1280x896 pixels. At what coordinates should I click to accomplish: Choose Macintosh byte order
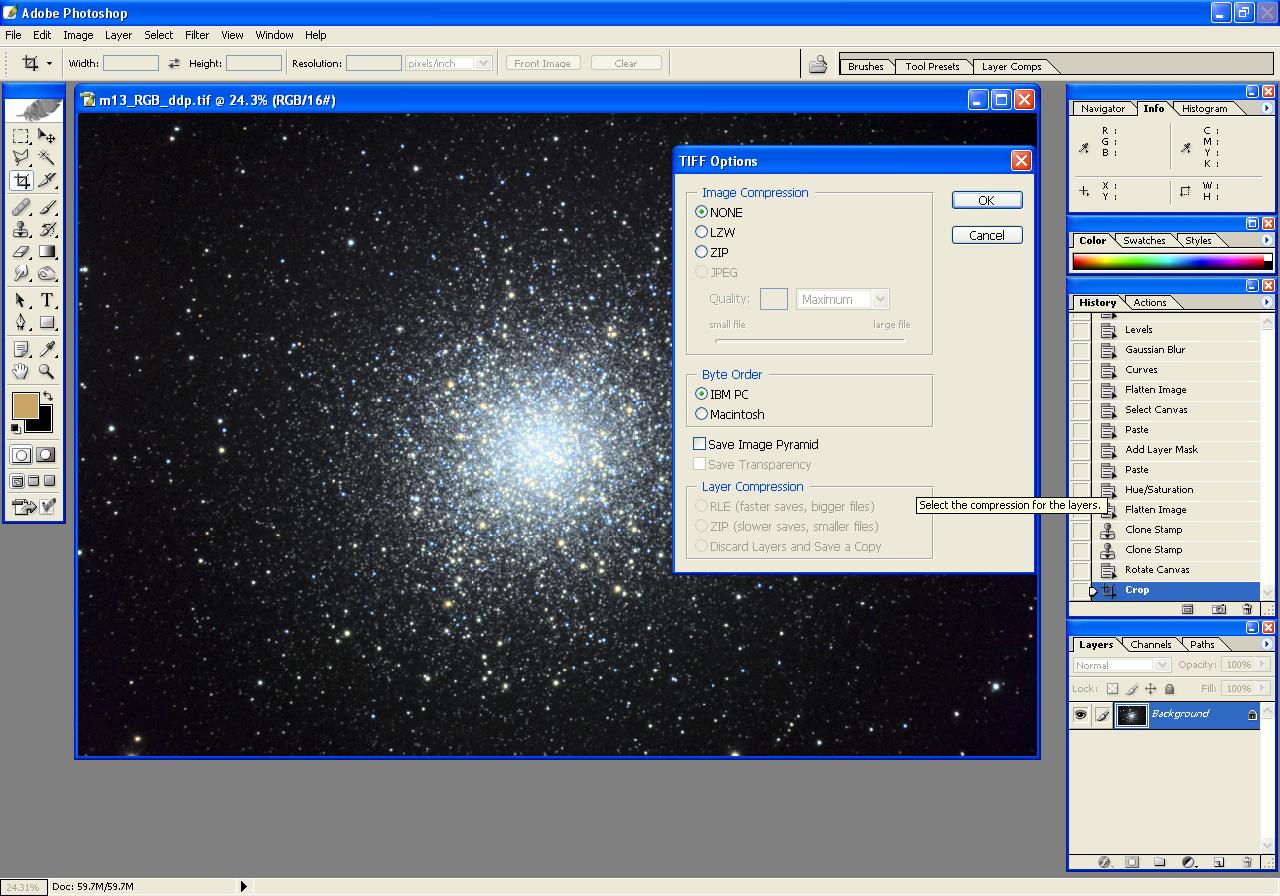tap(702, 414)
